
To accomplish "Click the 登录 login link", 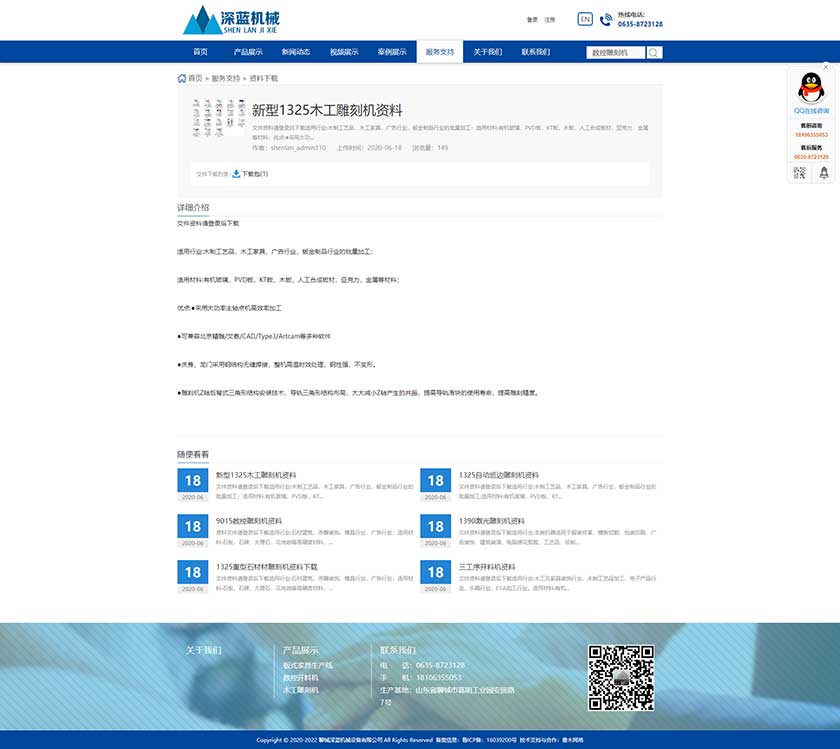I will pos(532,20).
